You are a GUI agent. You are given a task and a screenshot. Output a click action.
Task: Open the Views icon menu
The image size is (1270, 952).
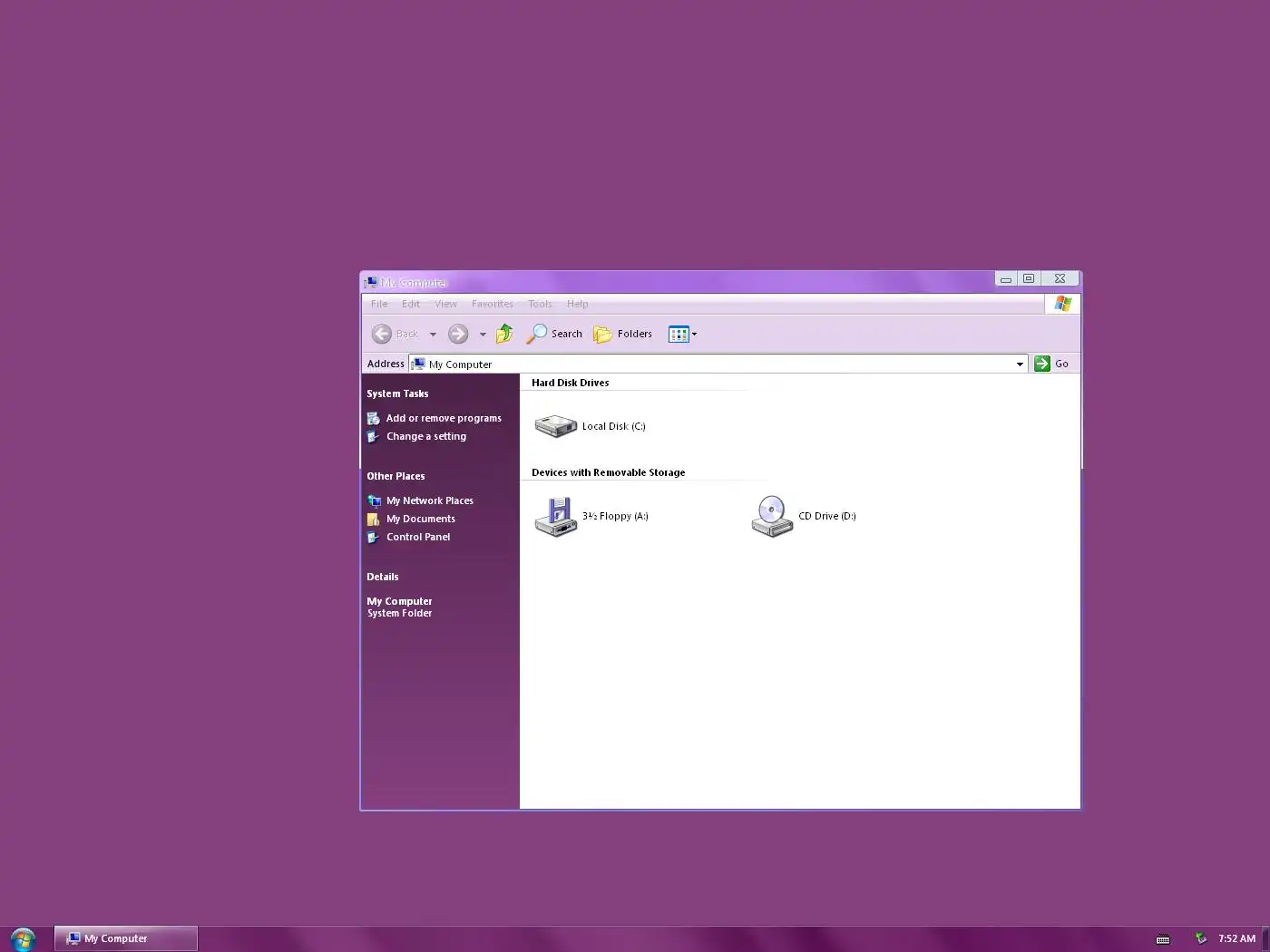[x=682, y=334]
